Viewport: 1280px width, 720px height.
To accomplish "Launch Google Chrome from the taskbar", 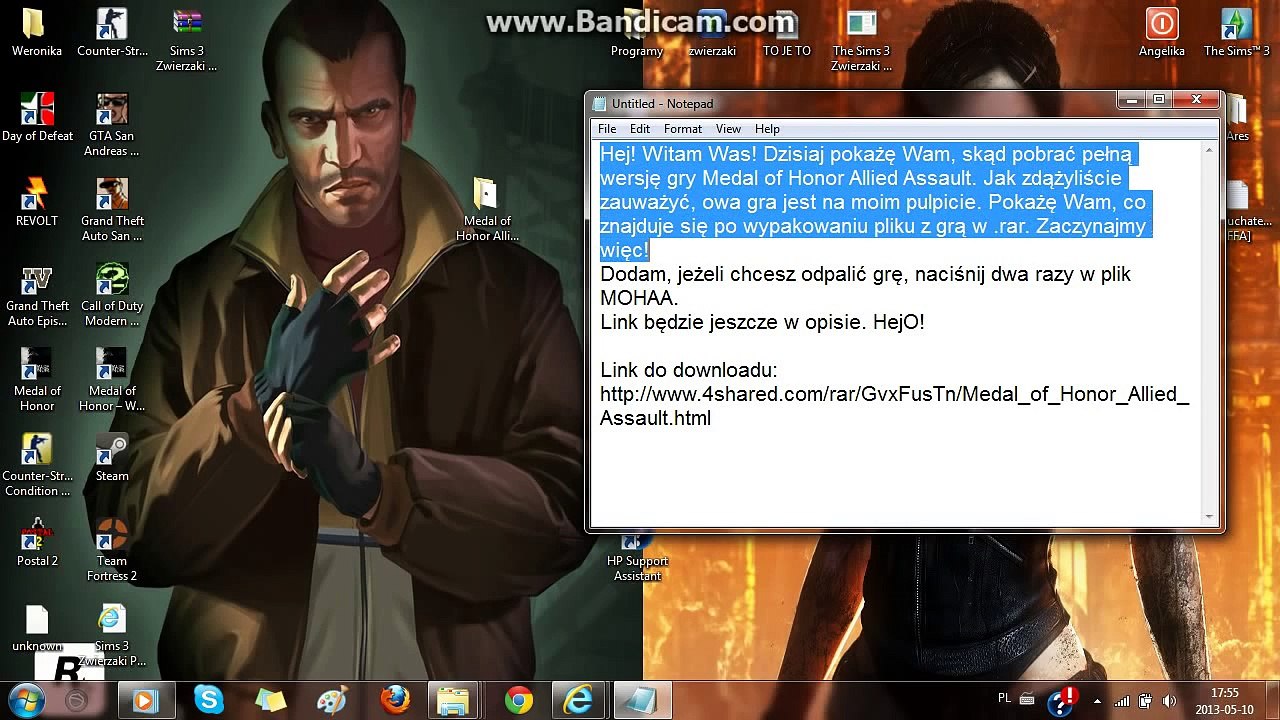I will (518, 700).
